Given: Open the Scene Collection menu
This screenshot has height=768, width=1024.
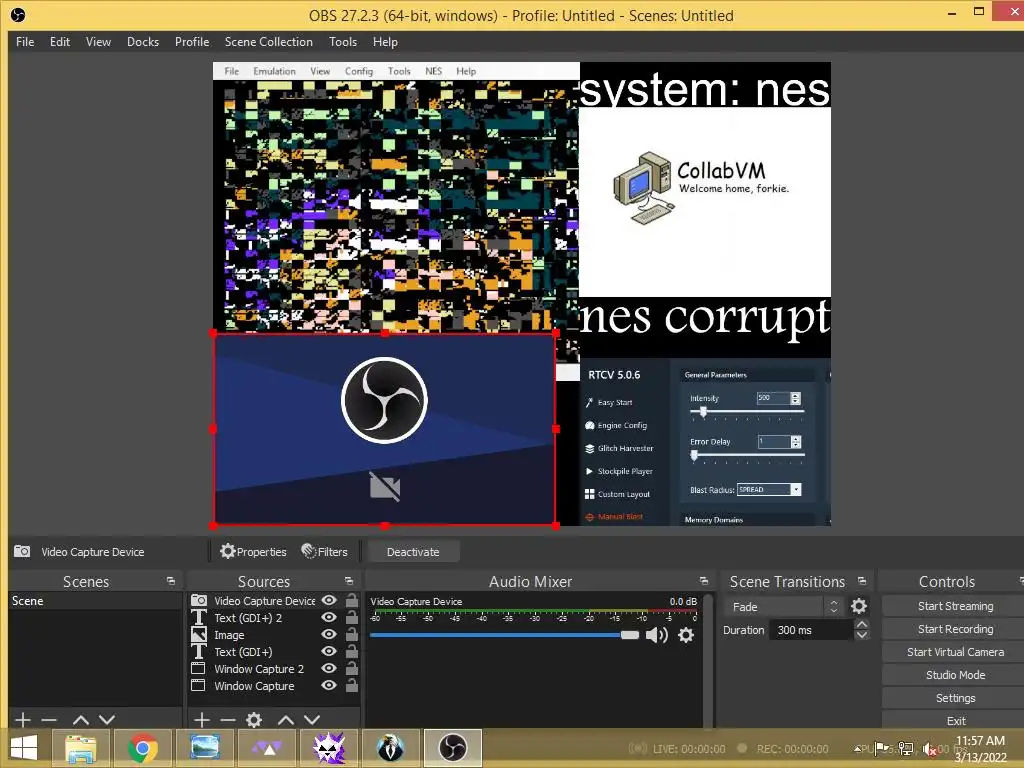Looking at the screenshot, I should (x=269, y=42).
